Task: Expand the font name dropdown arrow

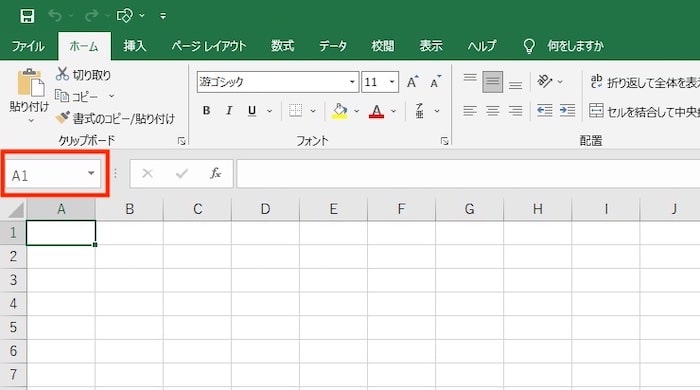Action: point(352,82)
